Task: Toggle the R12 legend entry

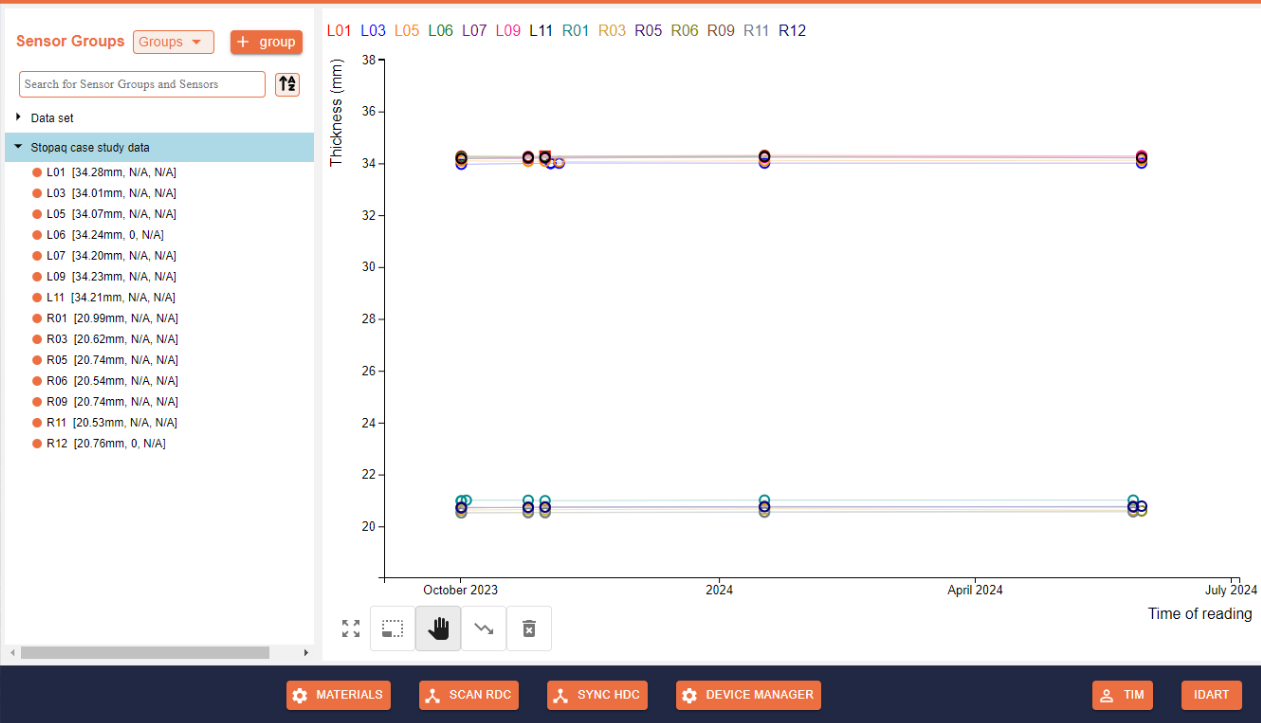Action: pyautogui.click(x=792, y=31)
